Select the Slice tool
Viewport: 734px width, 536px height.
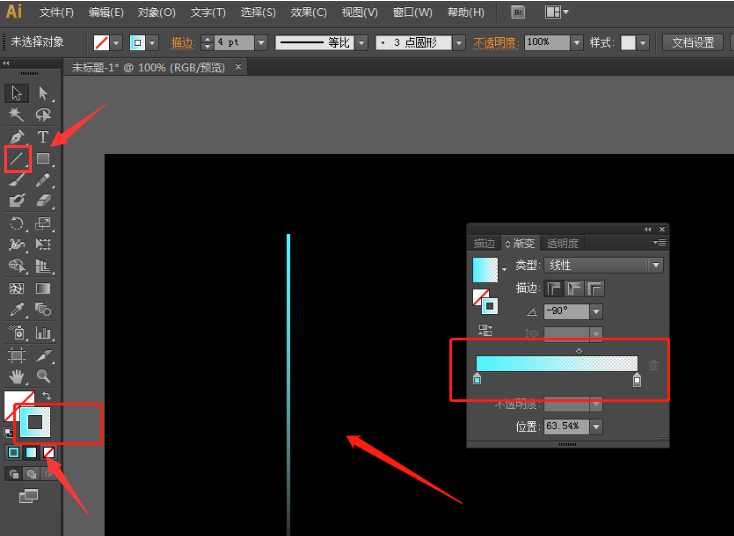coord(43,355)
